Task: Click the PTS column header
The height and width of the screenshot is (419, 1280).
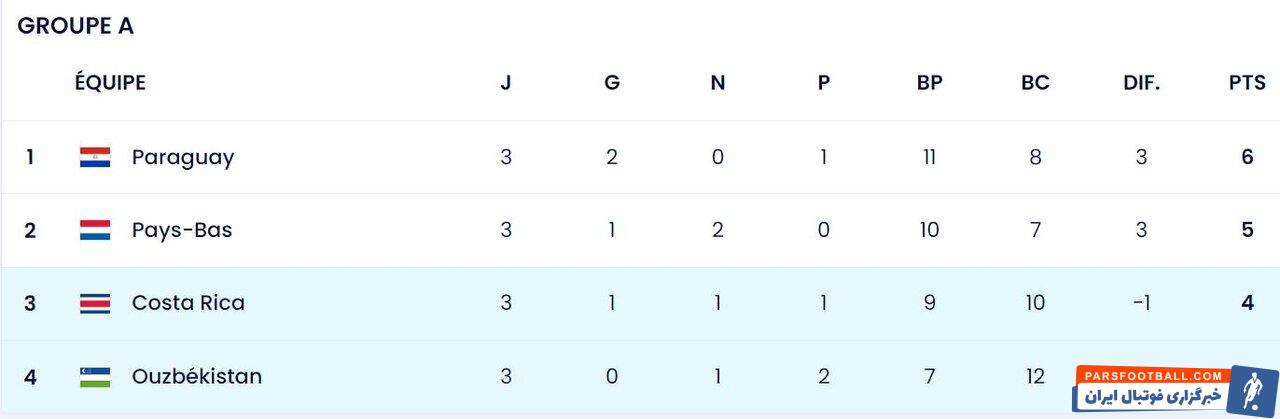Action: pyautogui.click(x=1247, y=83)
